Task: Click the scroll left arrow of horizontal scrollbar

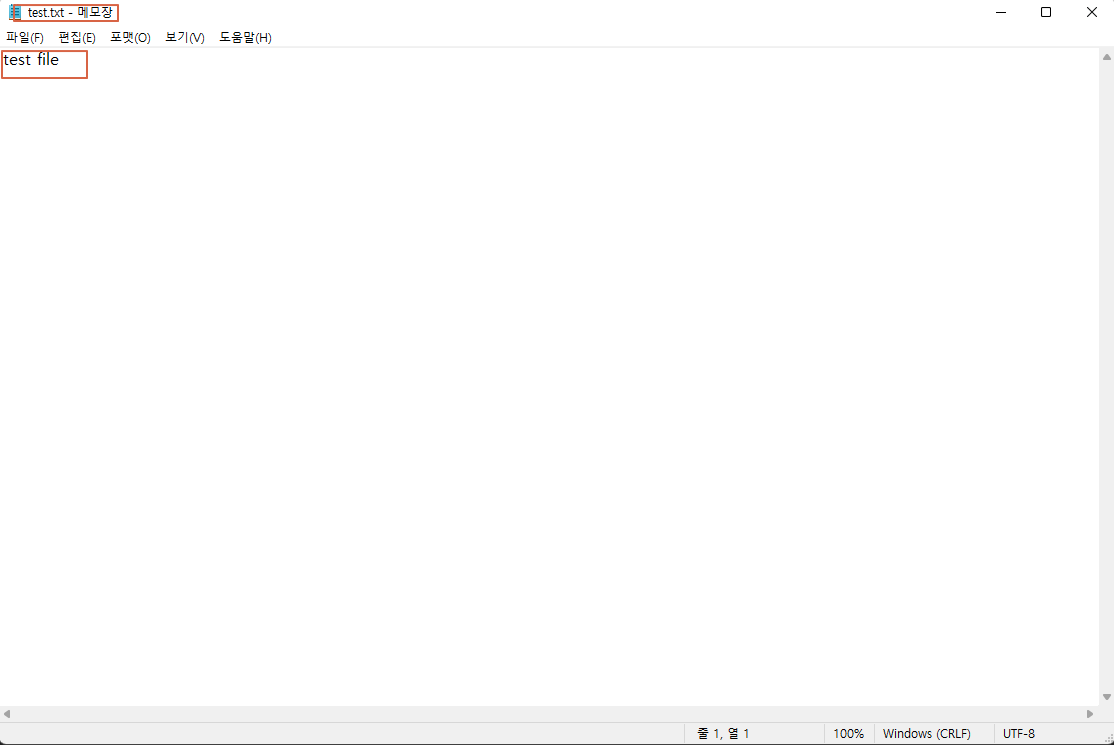Action: coord(6,714)
